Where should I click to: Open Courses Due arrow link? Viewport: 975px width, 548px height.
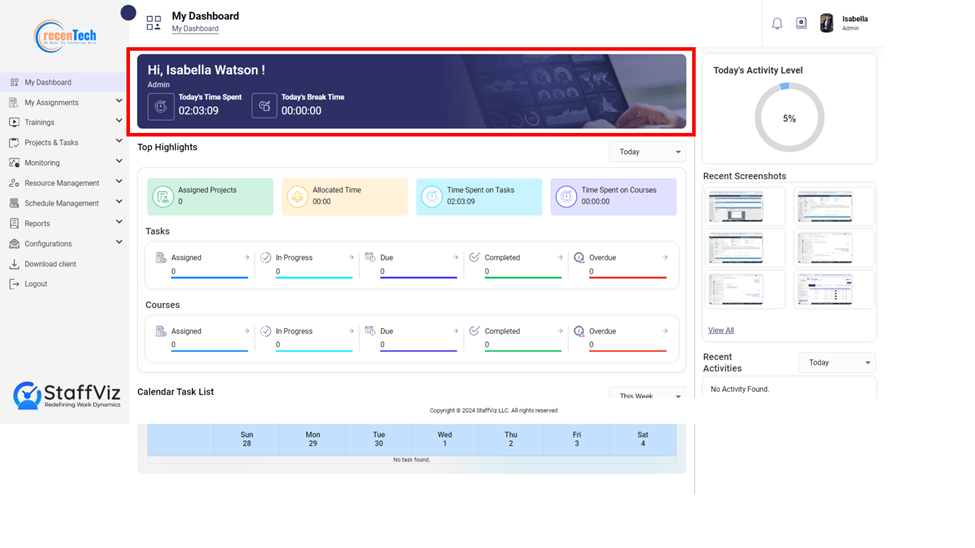[455, 331]
